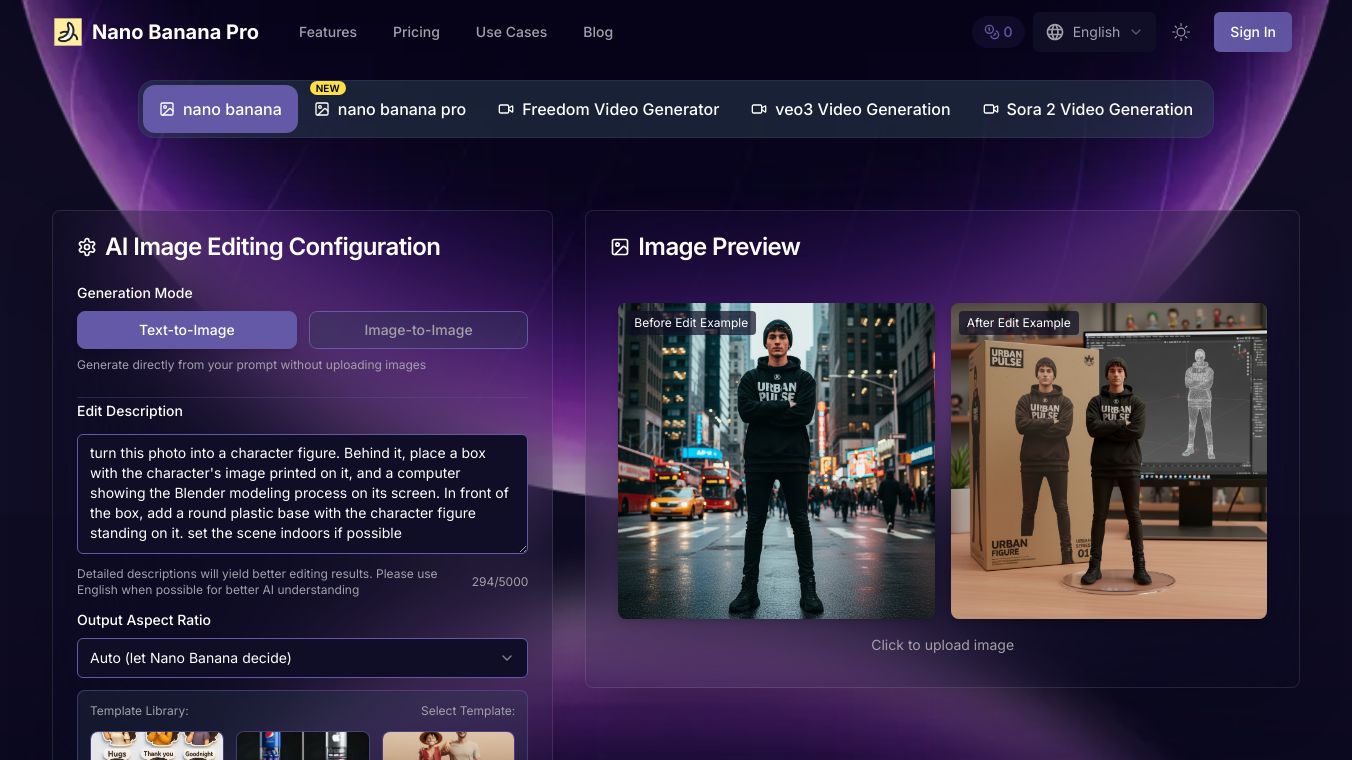This screenshot has width=1352, height=760.
Task: Go to the Pricing page
Action: tap(416, 32)
